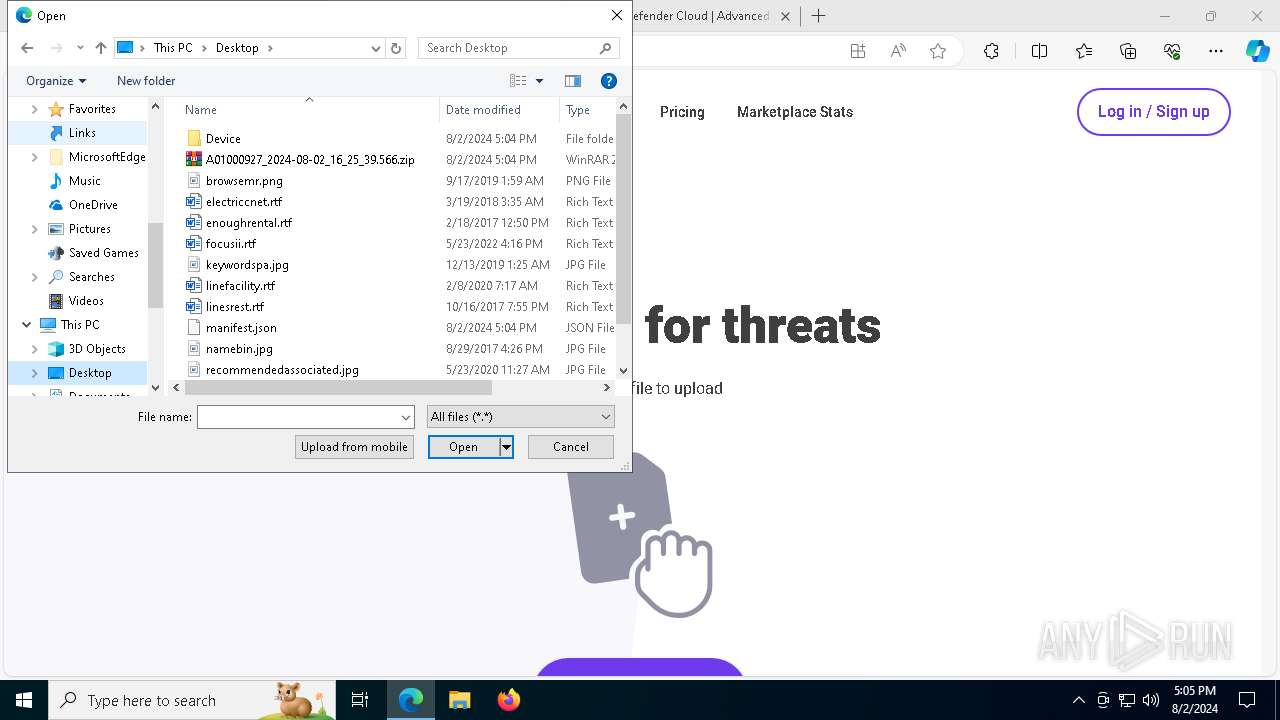Open Edge Favorites star list

pyautogui.click(x=1084, y=51)
